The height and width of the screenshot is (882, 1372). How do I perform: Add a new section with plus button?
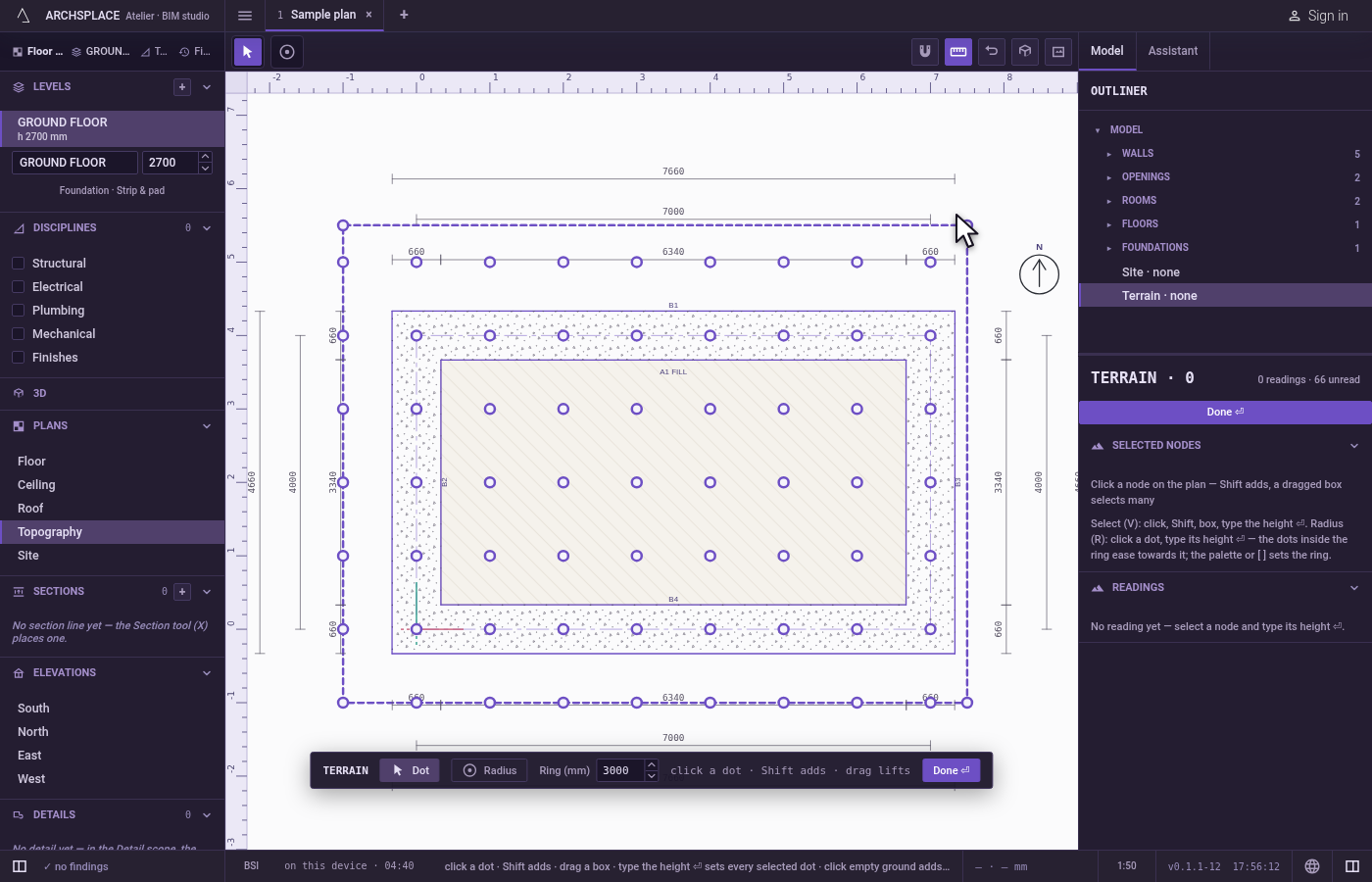pyautogui.click(x=182, y=592)
